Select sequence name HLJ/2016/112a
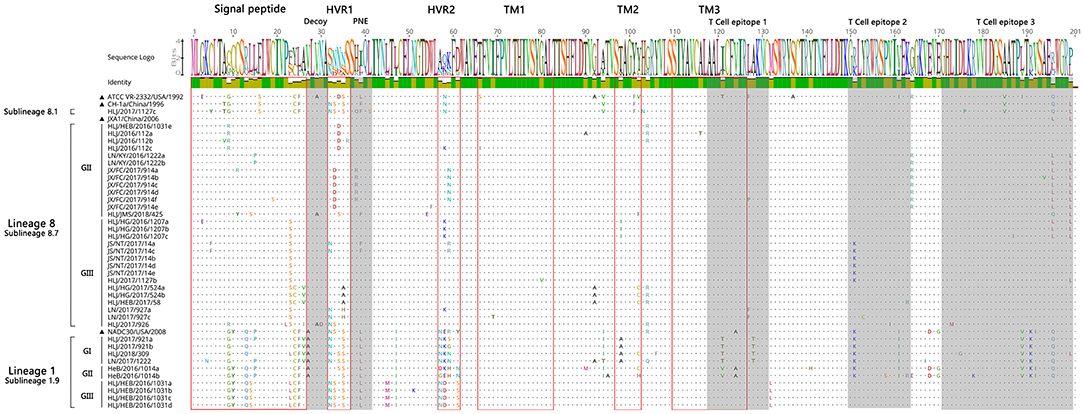Image resolution: width=1084 pixels, height=414 pixels. click(x=129, y=133)
